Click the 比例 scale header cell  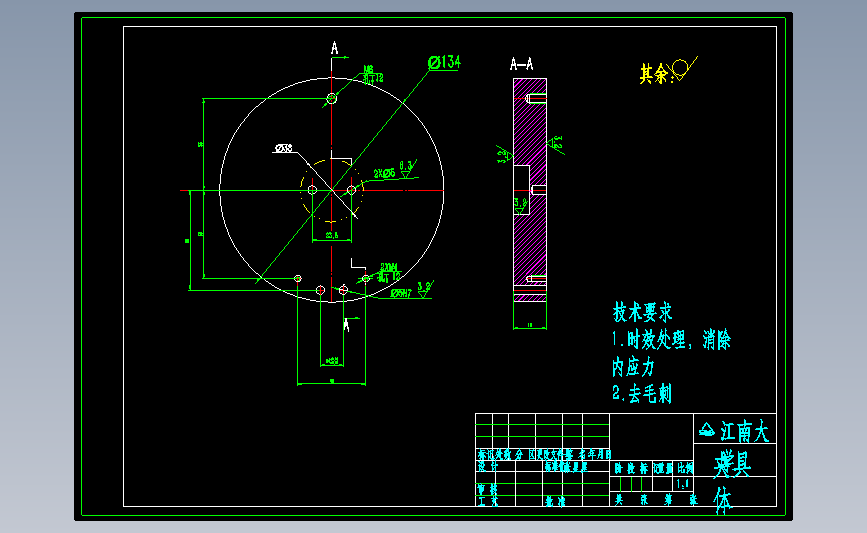coord(685,468)
